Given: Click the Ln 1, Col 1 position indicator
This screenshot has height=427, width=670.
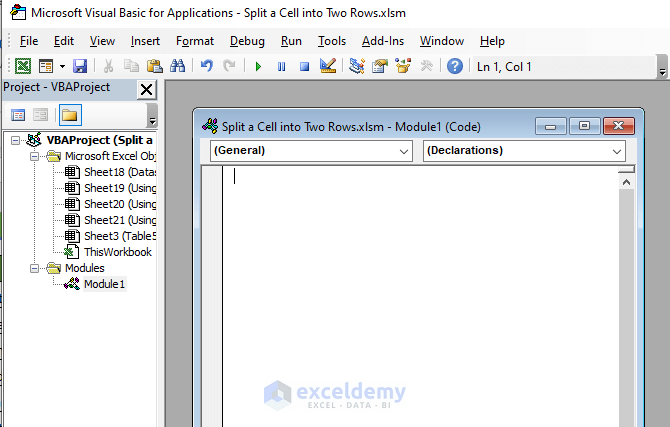Looking at the screenshot, I should pyautogui.click(x=504, y=67).
